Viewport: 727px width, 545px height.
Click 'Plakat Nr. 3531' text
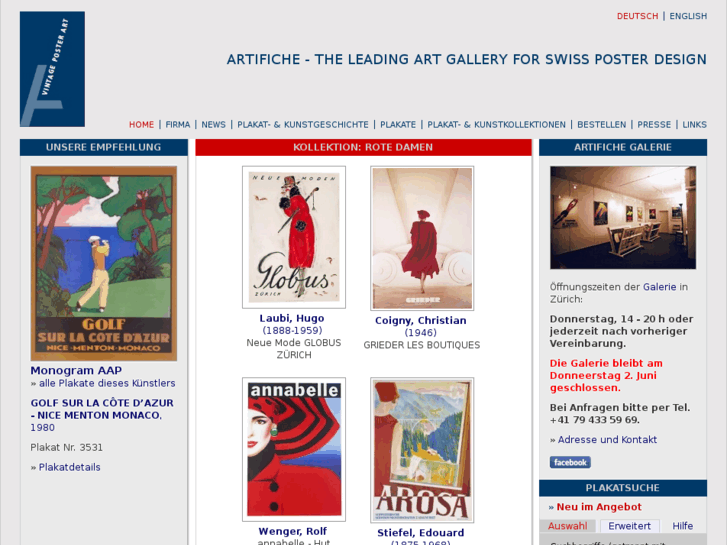(66, 448)
